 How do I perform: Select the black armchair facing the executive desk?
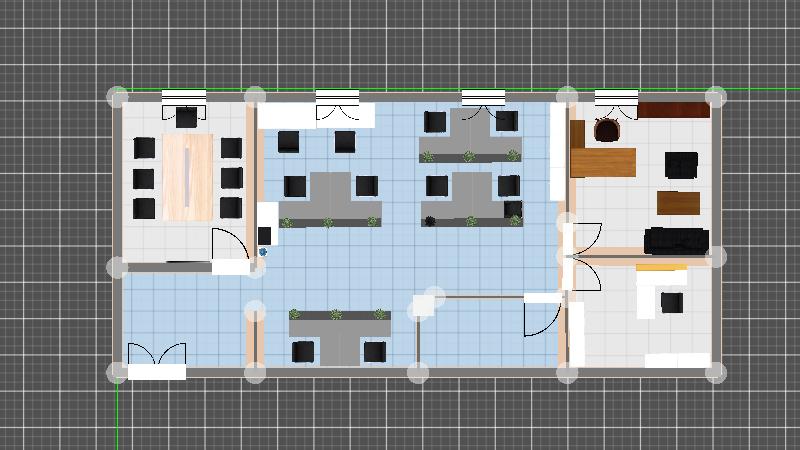(681, 164)
